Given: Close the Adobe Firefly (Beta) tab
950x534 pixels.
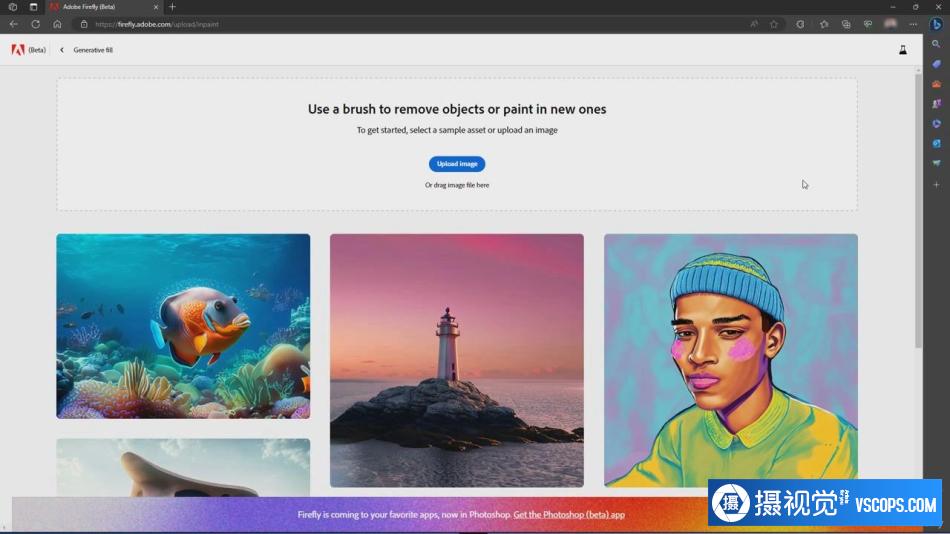Looking at the screenshot, I should (156, 7).
